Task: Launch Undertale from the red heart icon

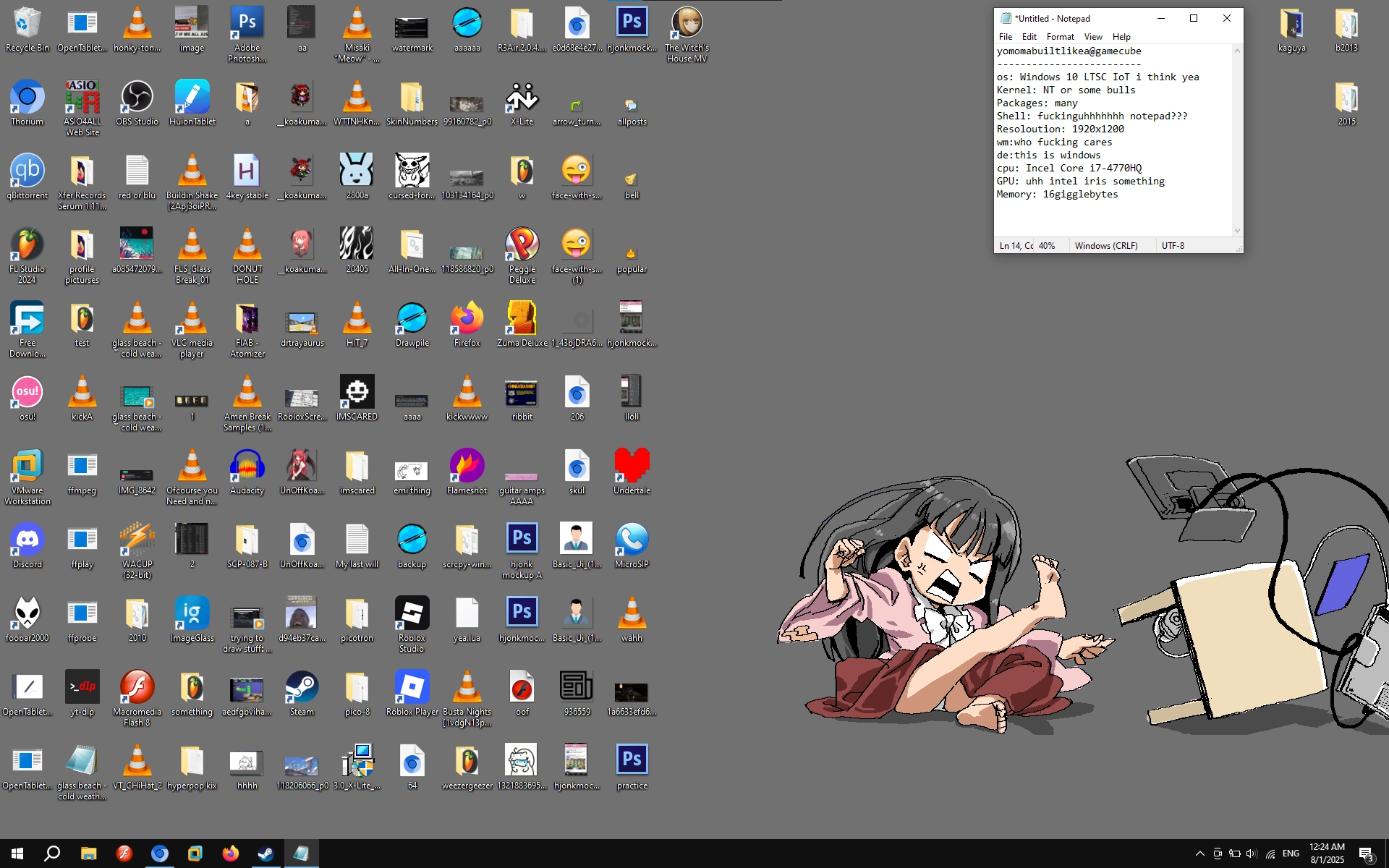Action: (632, 472)
